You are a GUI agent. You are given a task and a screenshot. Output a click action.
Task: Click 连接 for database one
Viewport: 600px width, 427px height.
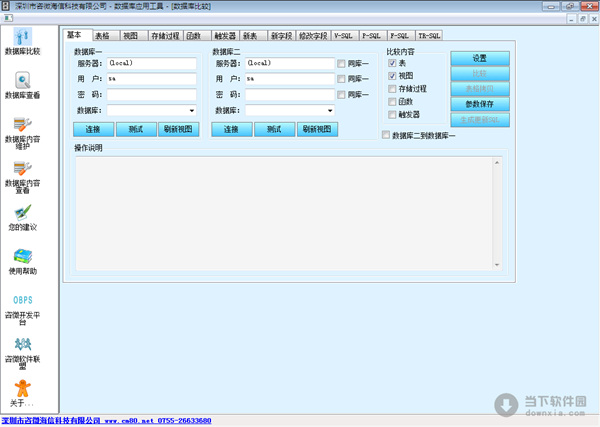(x=93, y=129)
